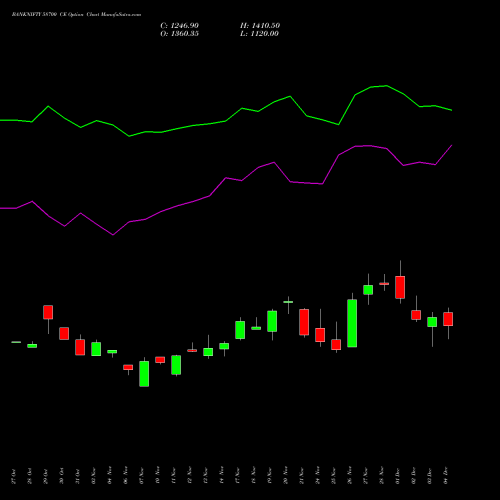The height and width of the screenshot is (500, 500).
Task: Click the red candle for 21 Nov
Action: [x=304, y=322]
